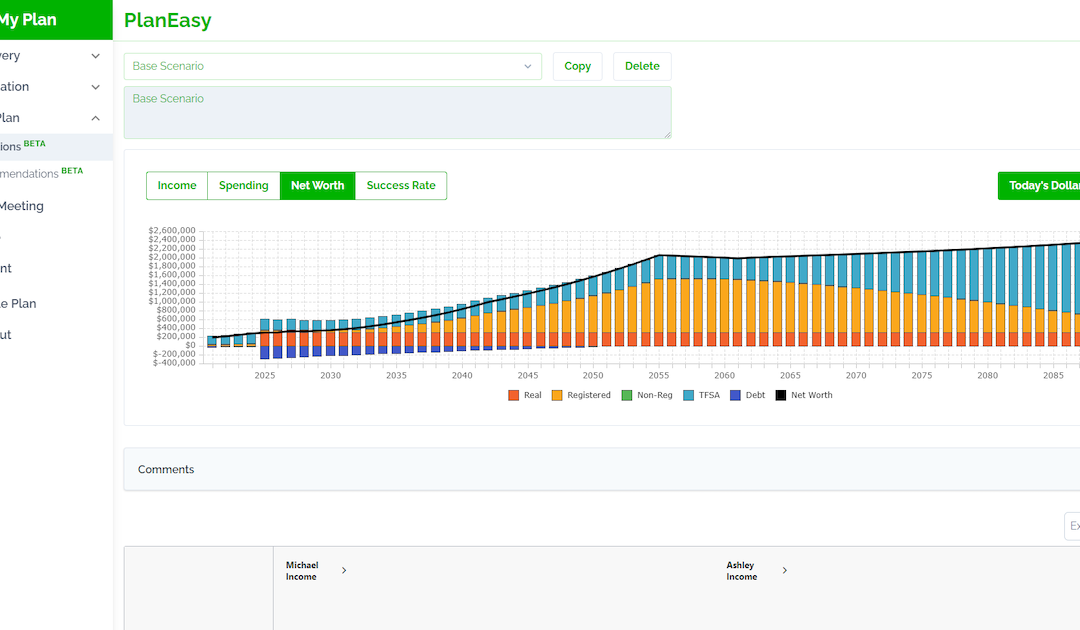Toggle the Debt series legend swatch
The image size is (1080, 630).
(x=735, y=395)
